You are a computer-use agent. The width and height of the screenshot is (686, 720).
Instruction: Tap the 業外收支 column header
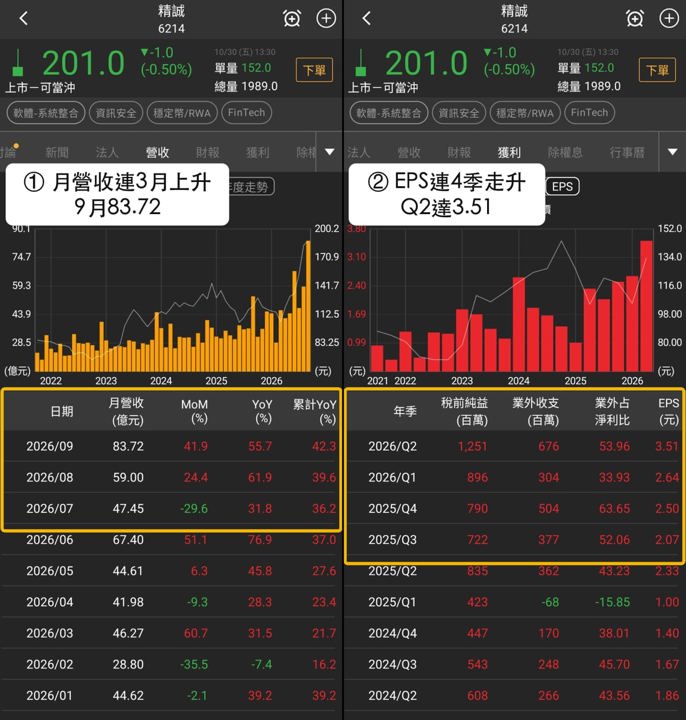(536, 411)
